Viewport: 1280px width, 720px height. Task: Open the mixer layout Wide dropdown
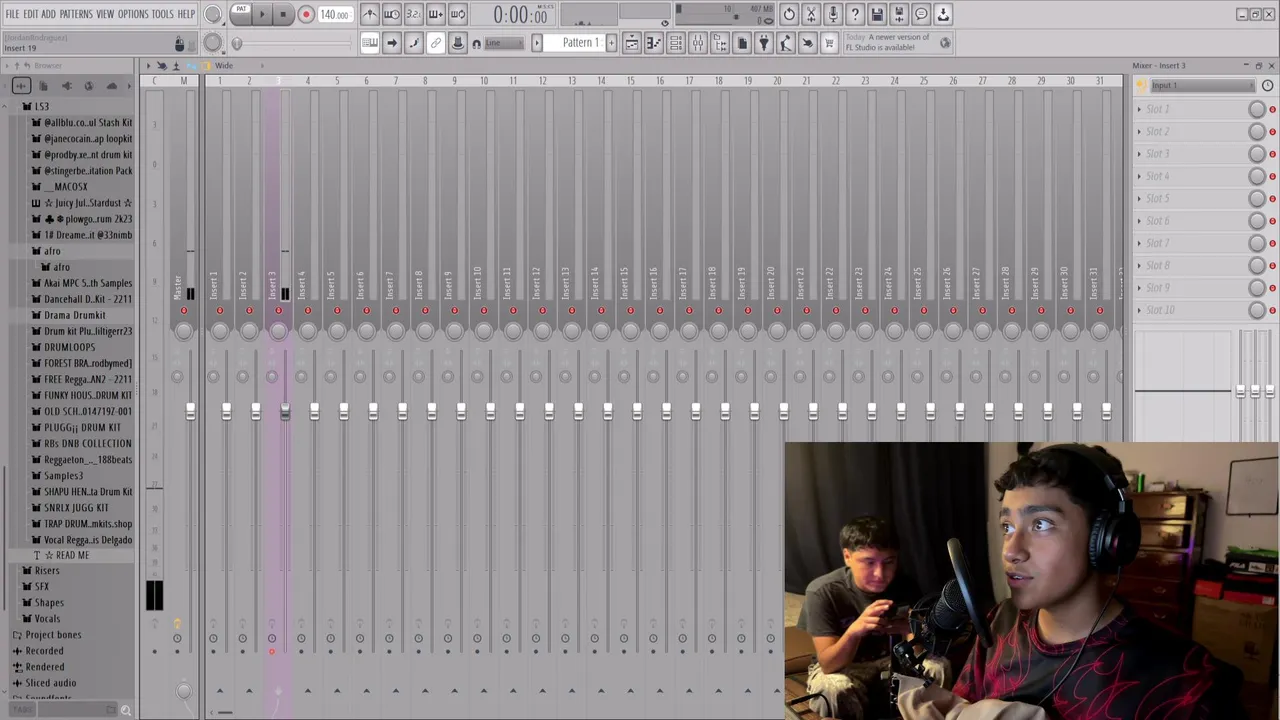click(224, 66)
